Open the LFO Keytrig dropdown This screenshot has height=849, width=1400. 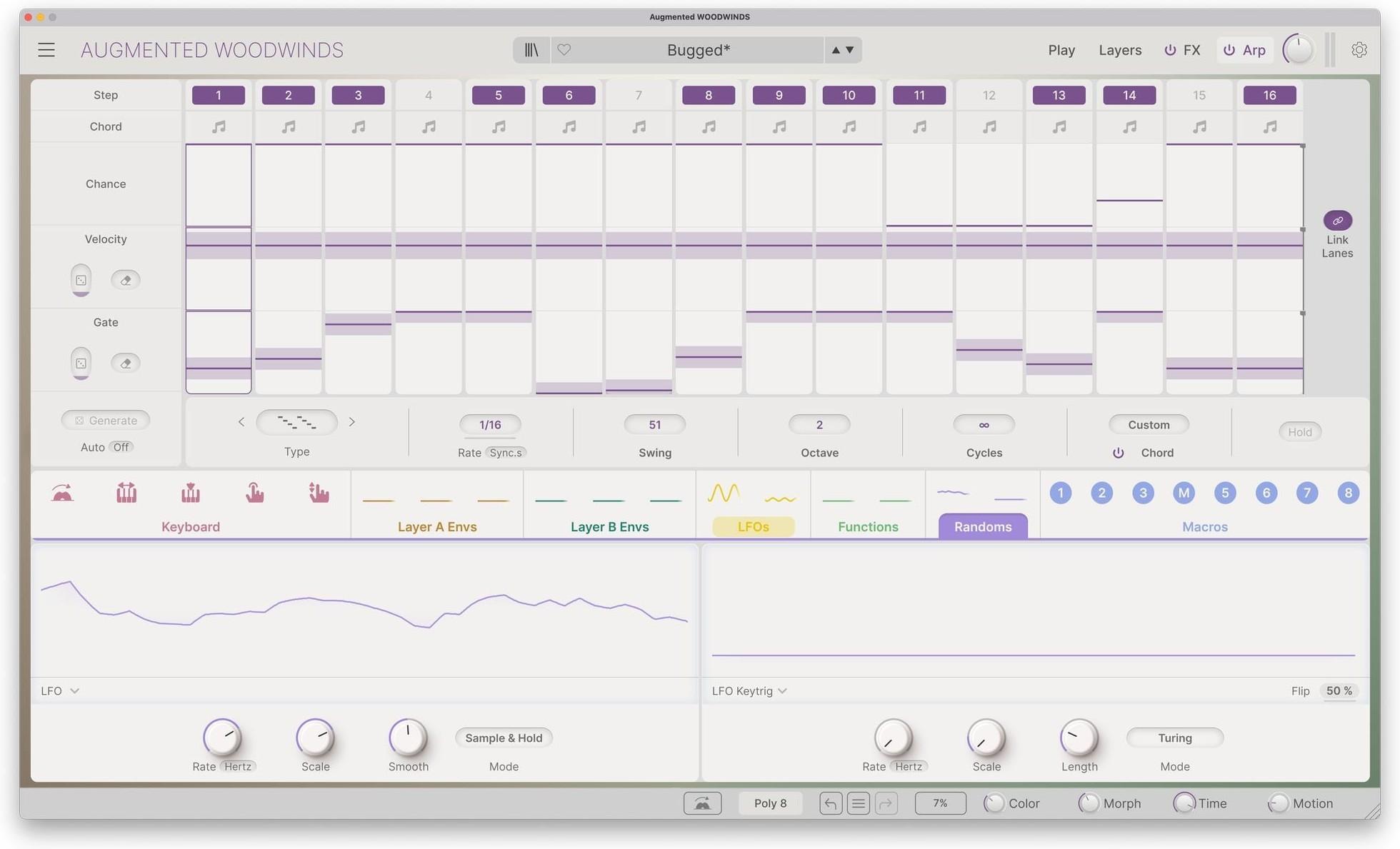(749, 690)
